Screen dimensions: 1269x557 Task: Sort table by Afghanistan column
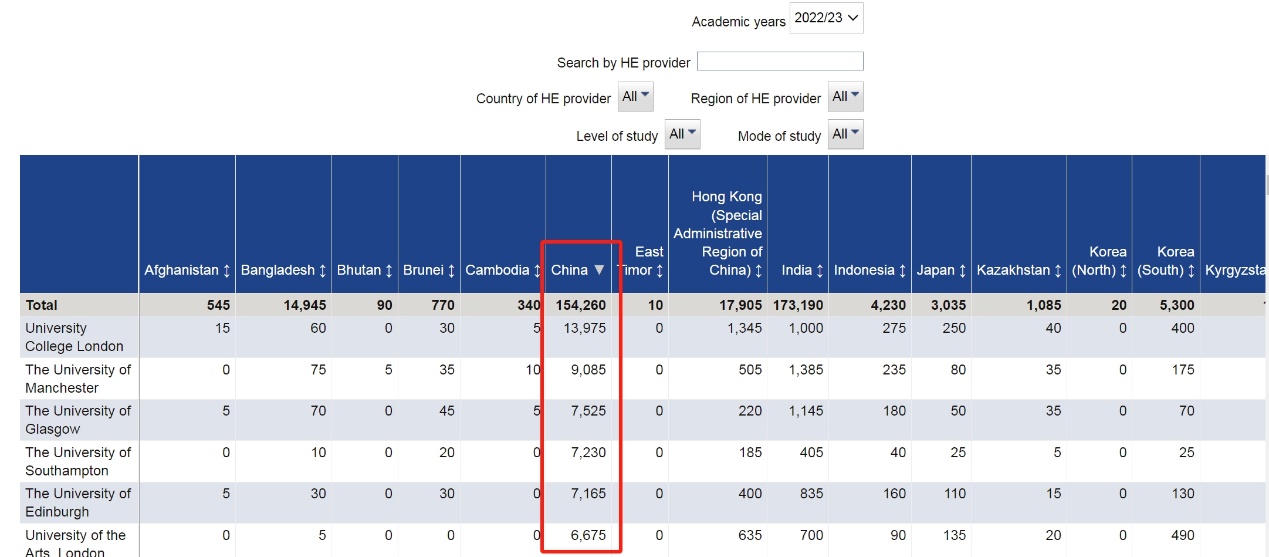188,270
